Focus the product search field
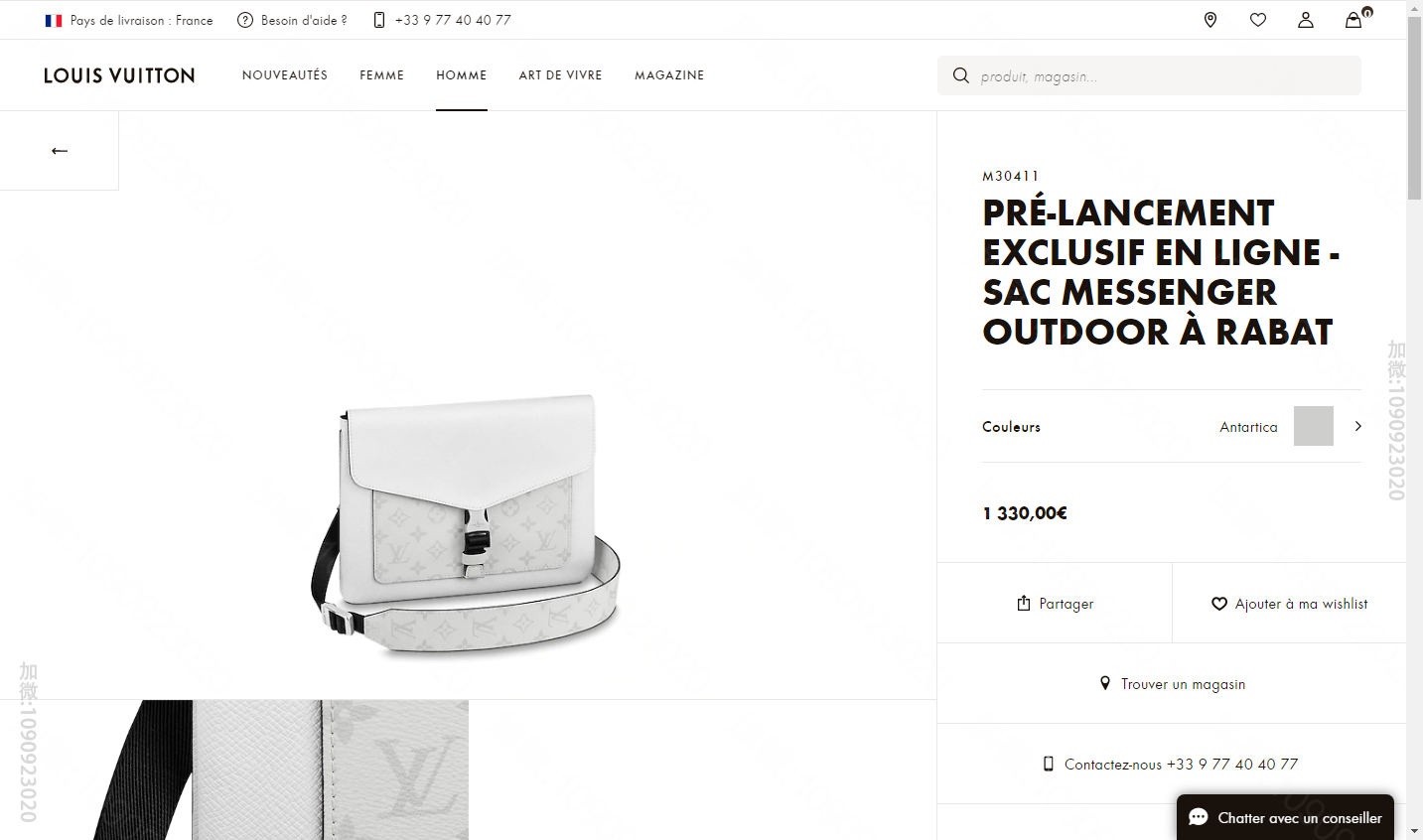The width and height of the screenshot is (1423, 840). (x=1162, y=76)
